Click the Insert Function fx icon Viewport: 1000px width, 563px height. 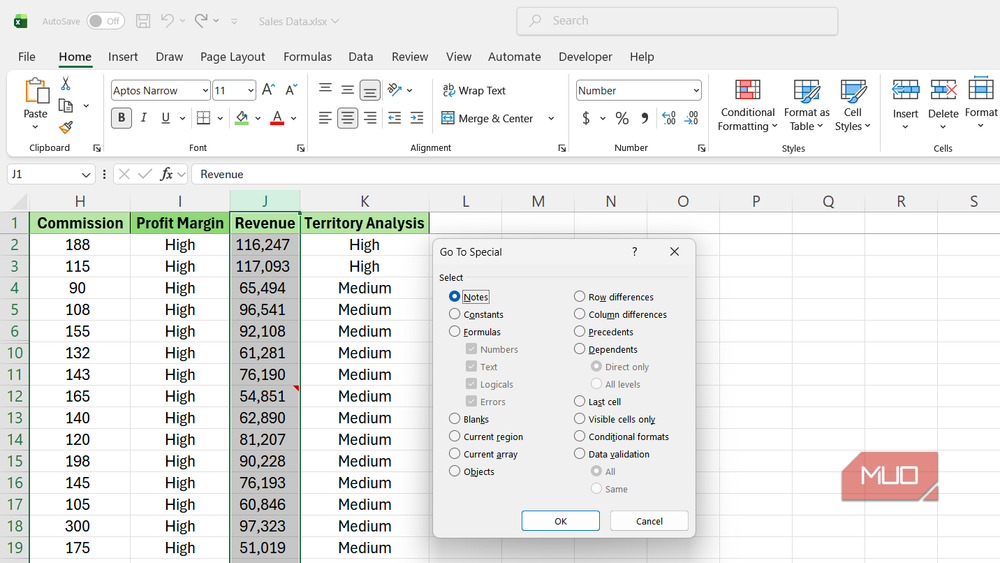166,174
